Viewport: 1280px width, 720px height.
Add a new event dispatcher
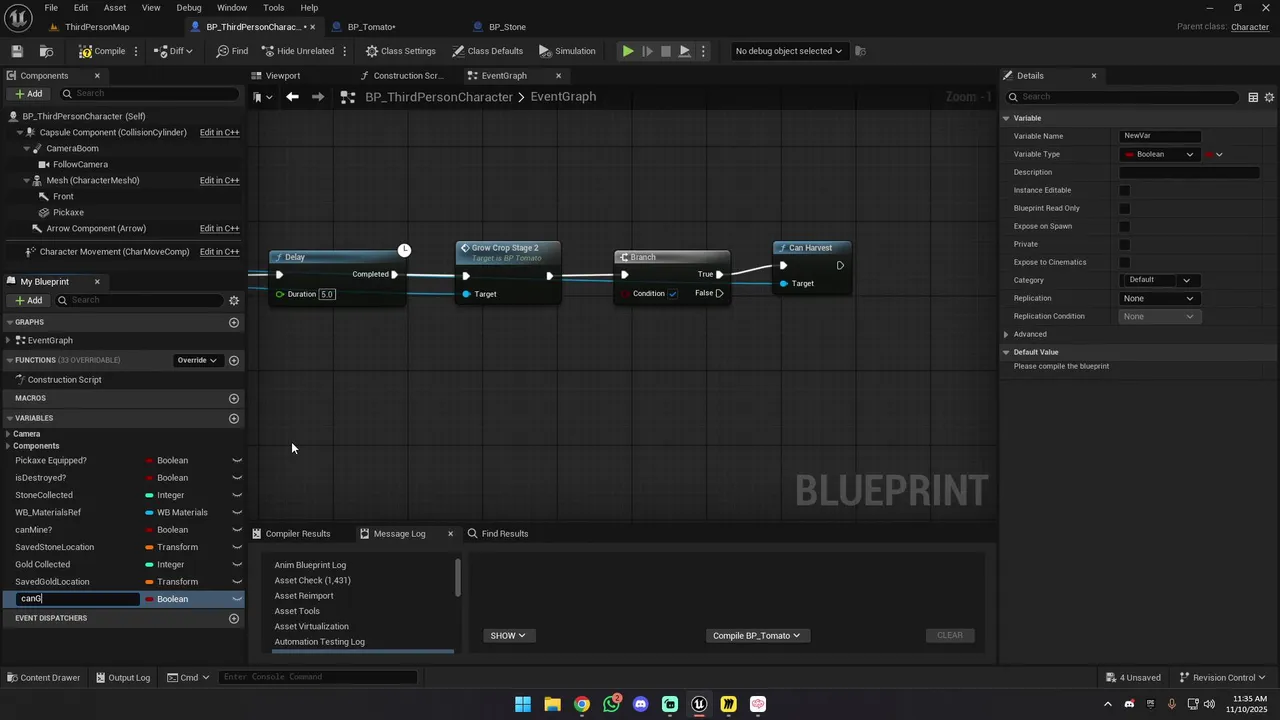[x=234, y=618]
